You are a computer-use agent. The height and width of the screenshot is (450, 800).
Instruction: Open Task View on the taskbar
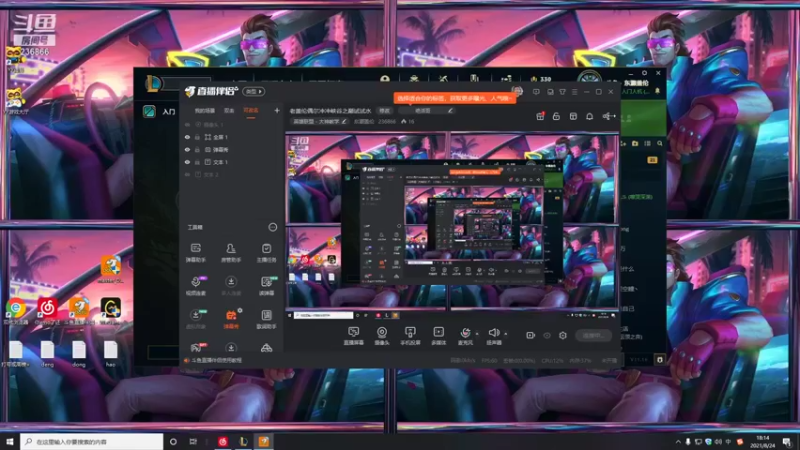(x=193, y=441)
